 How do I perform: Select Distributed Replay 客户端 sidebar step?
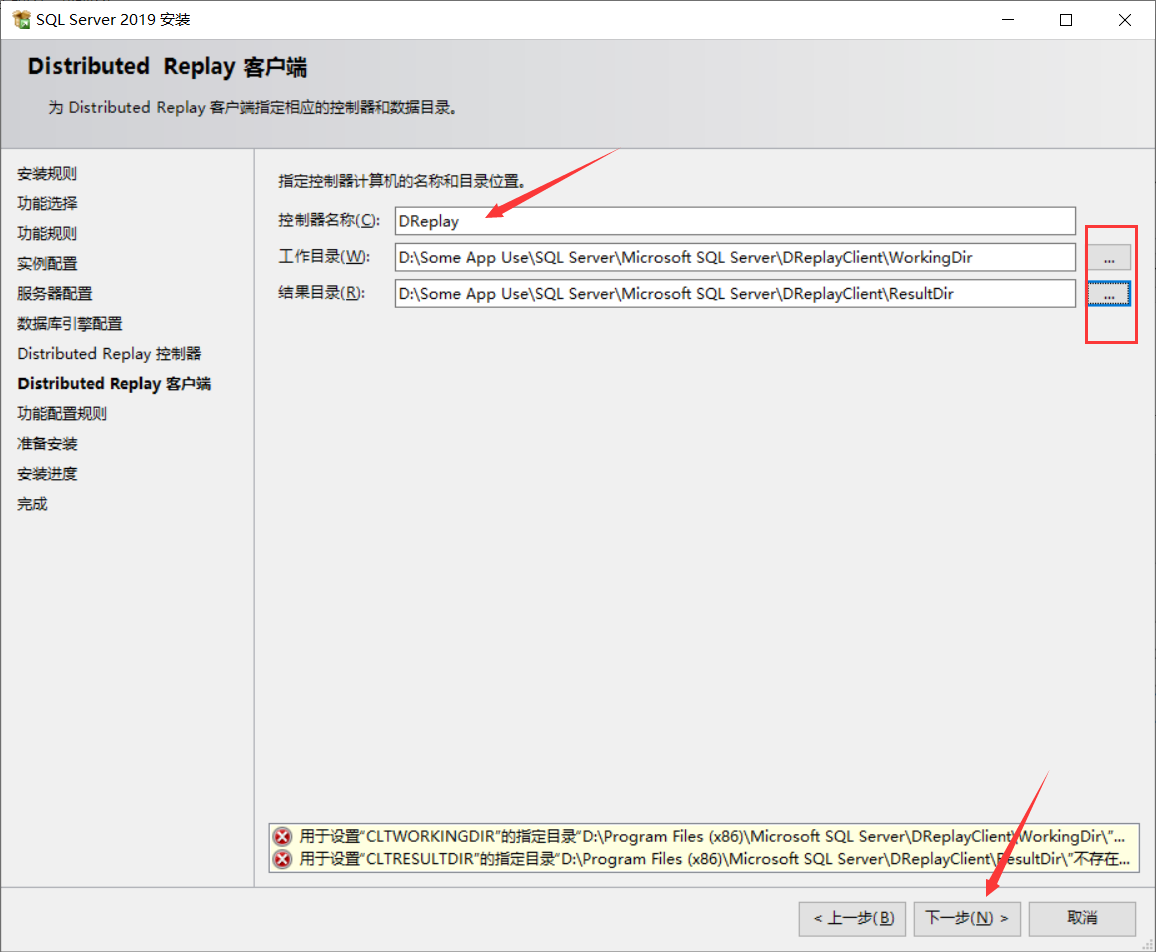(114, 383)
